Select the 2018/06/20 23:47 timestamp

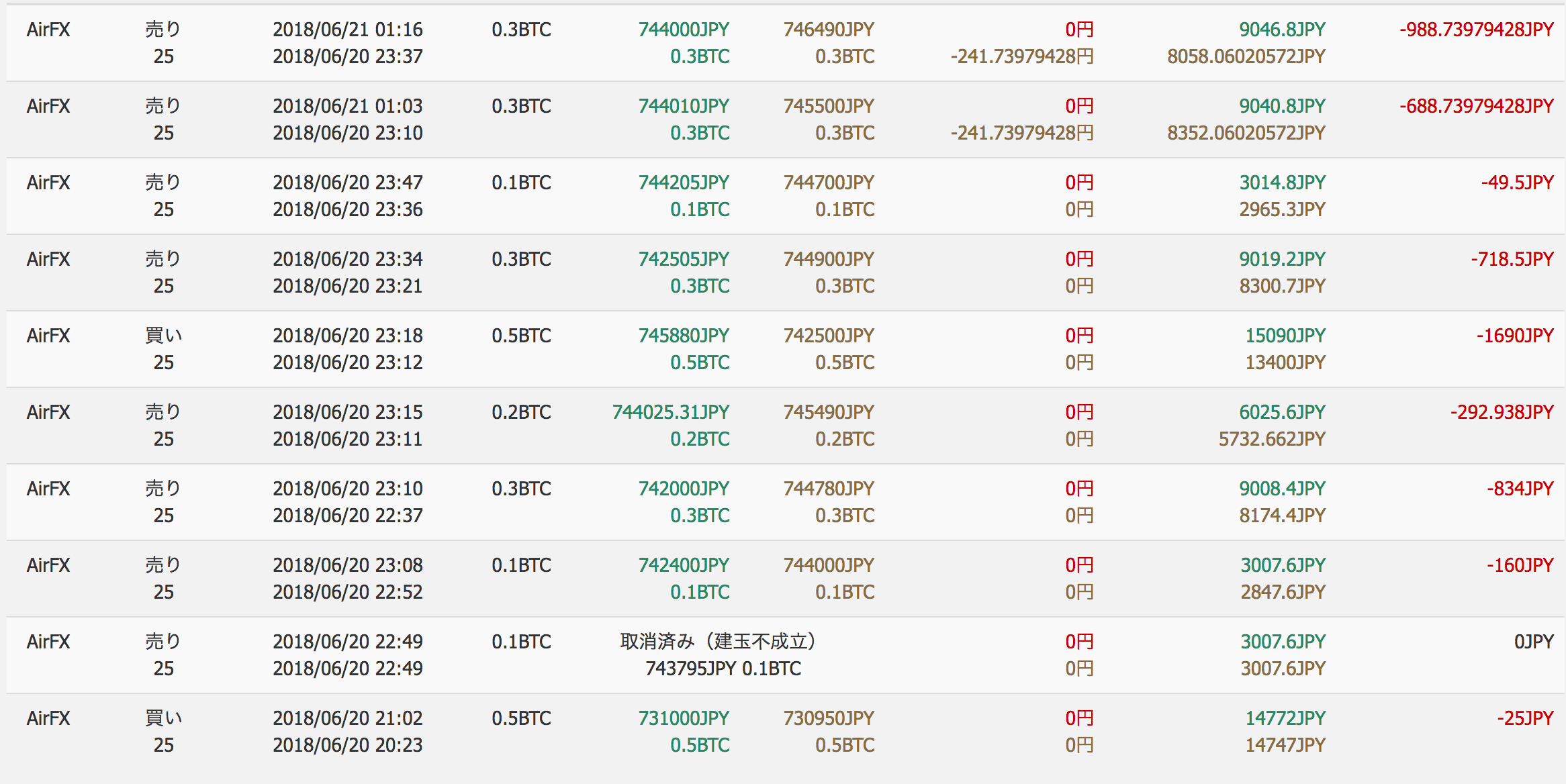pos(348,183)
